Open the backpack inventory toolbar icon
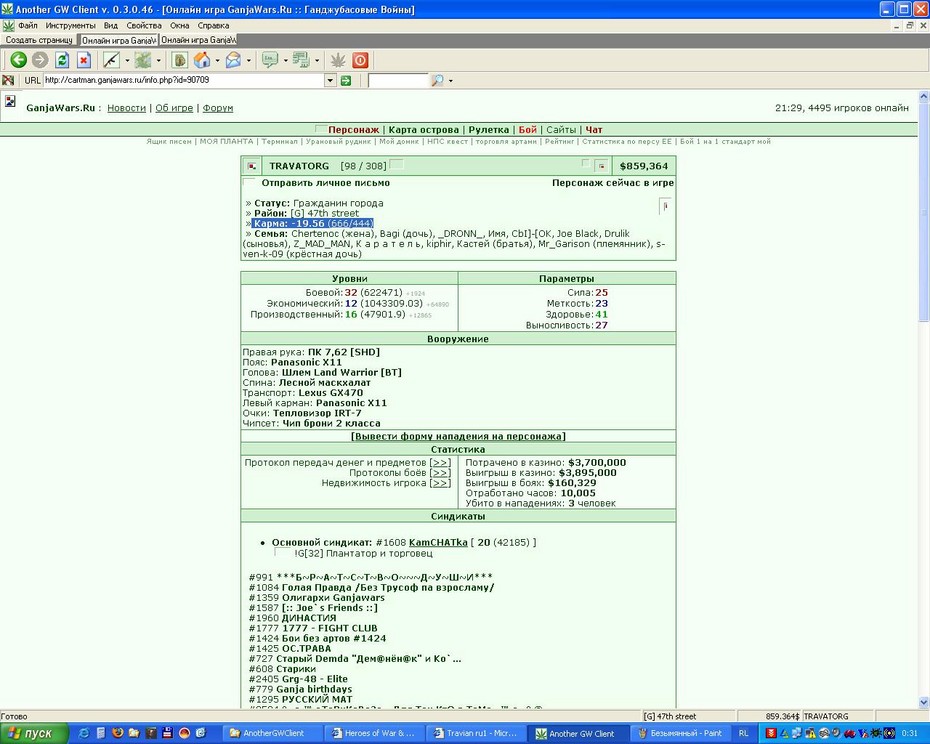Image resolution: width=930 pixels, height=744 pixels. pos(180,60)
